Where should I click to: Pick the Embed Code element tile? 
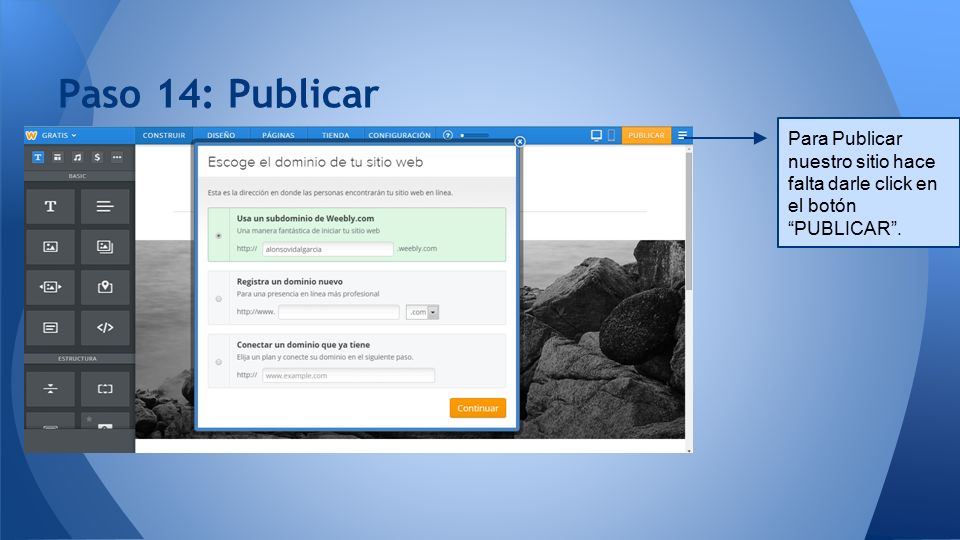pyautogui.click(x=105, y=328)
